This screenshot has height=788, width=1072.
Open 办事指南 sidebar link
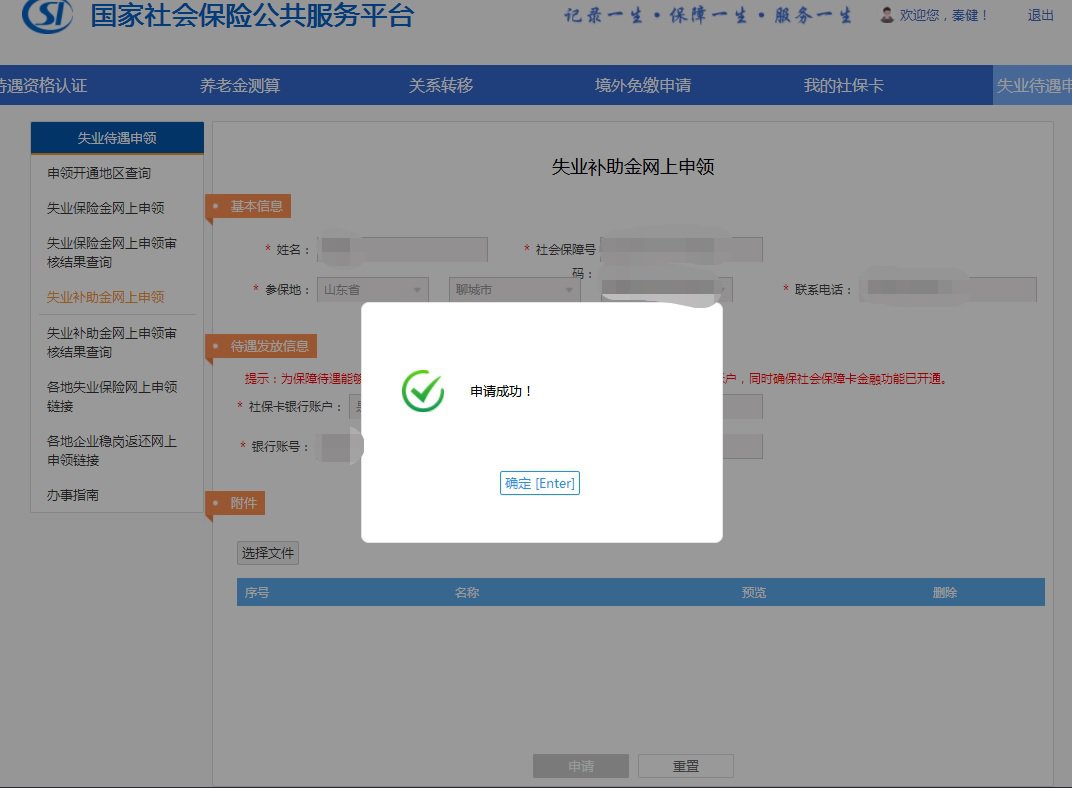click(x=73, y=495)
